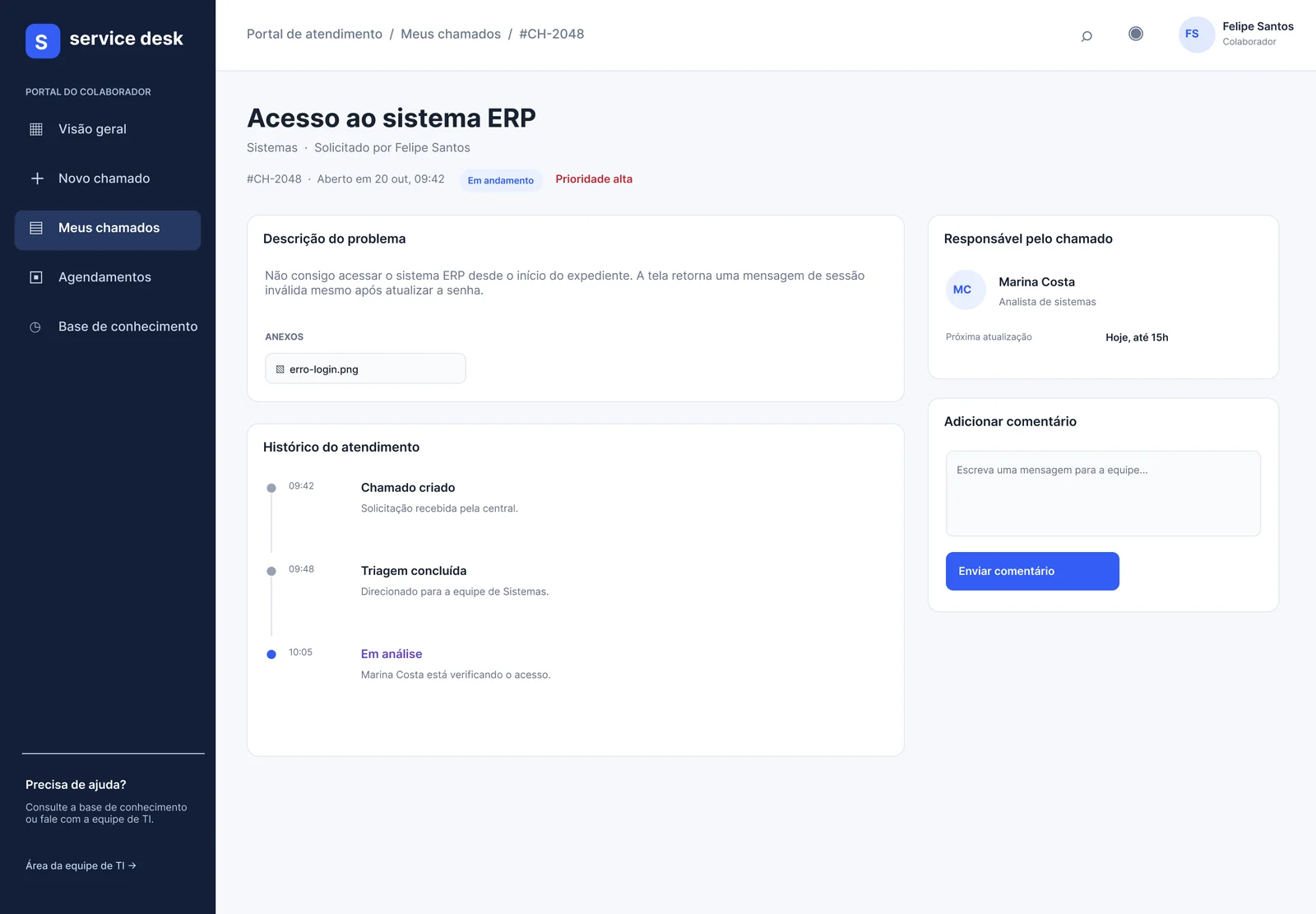The width and height of the screenshot is (1316, 914).
Task: Click Precisa de ajuda? heading
Action: pyautogui.click(x=76, y=785)
